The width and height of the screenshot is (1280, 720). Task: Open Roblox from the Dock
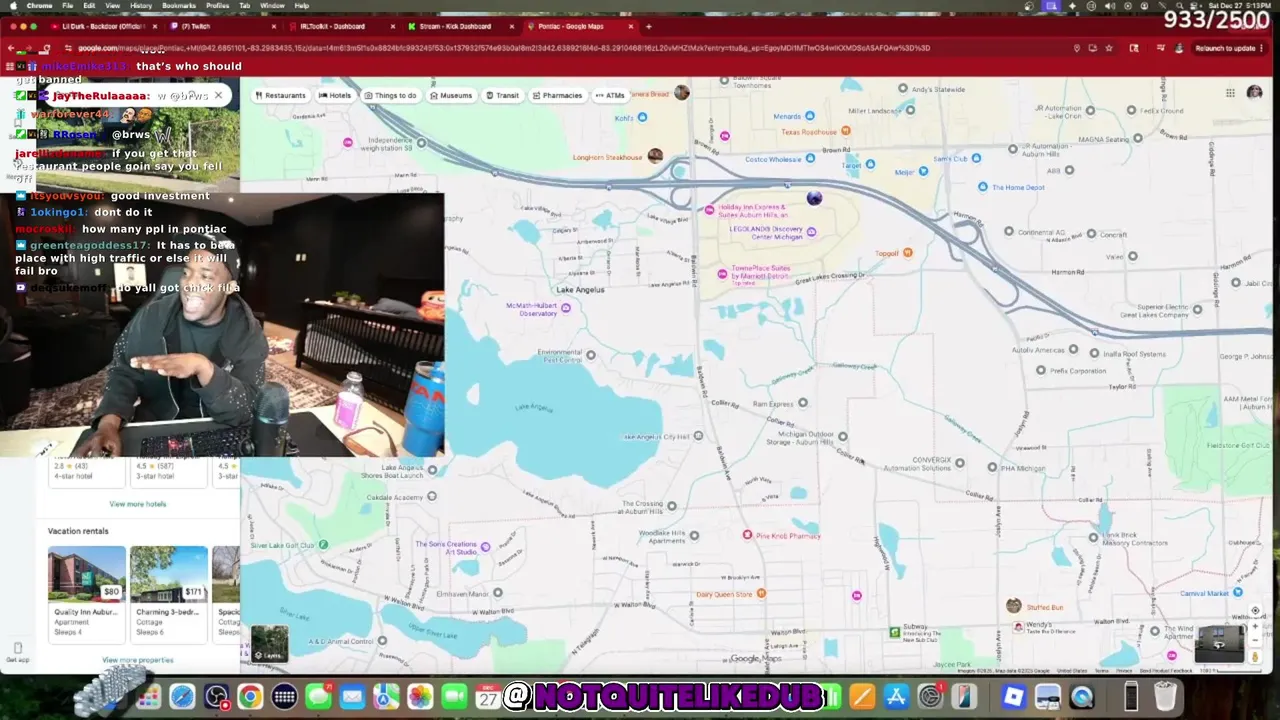point(1014,696)
